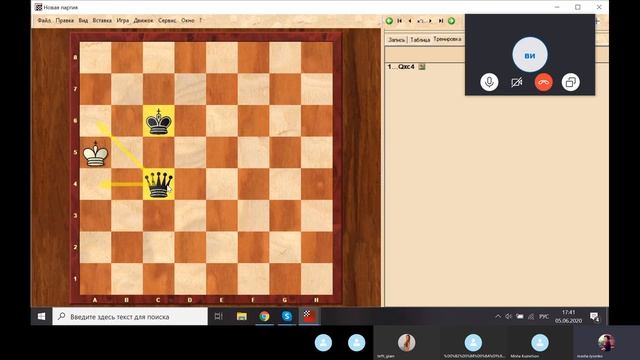
Task: Expand hidden system tray icons
Action: point(498,316)
